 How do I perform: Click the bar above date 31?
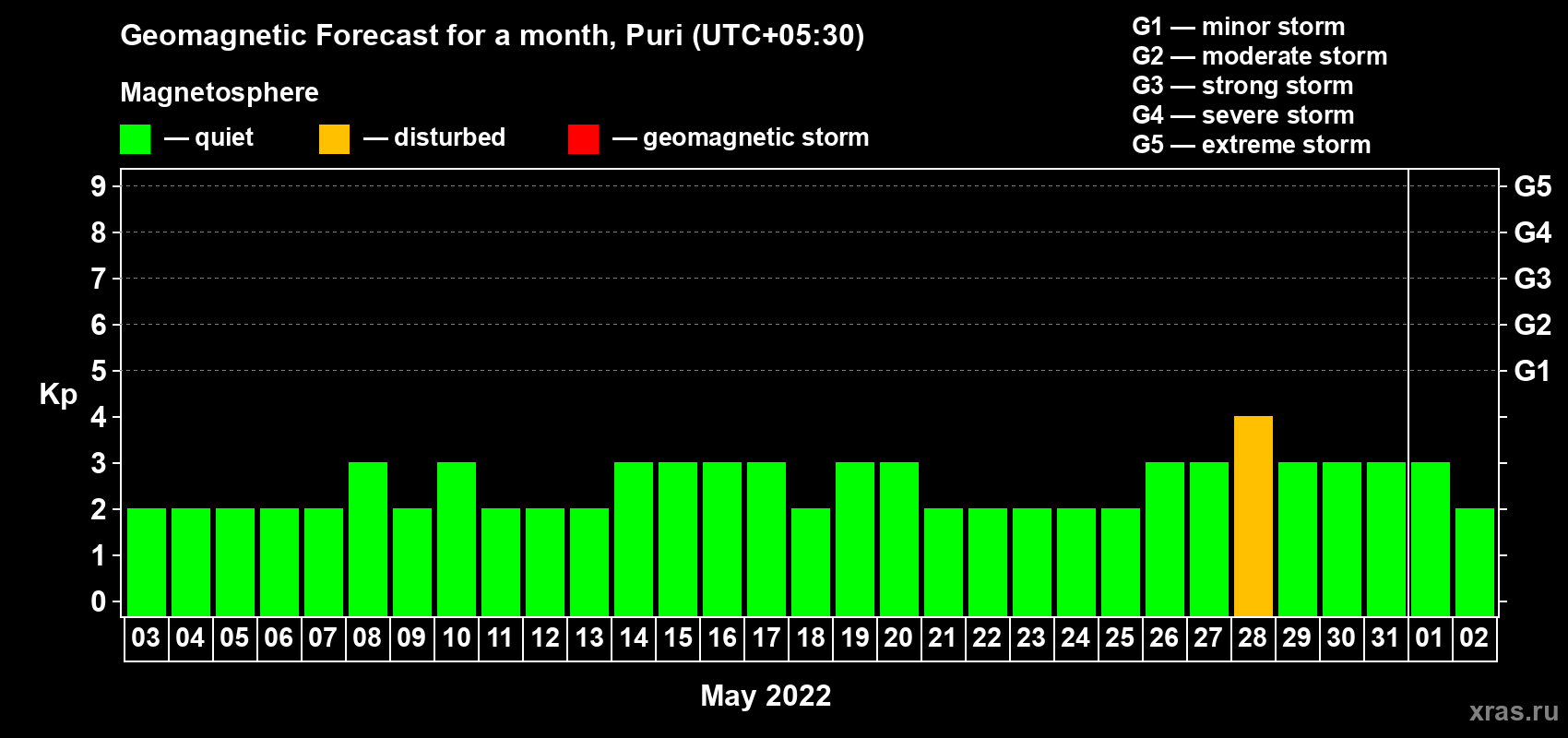(1386, 539)
